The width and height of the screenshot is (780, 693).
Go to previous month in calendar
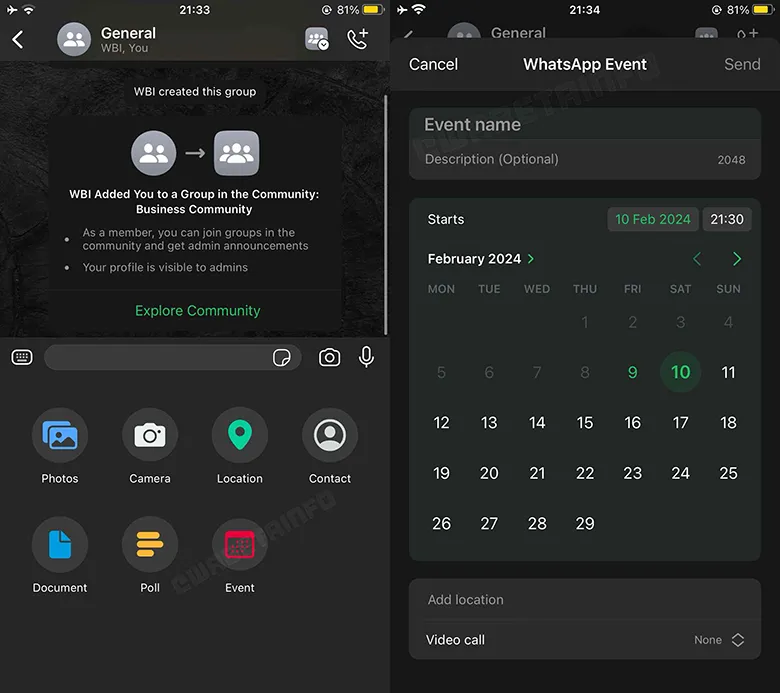click(x=697, y=259)
